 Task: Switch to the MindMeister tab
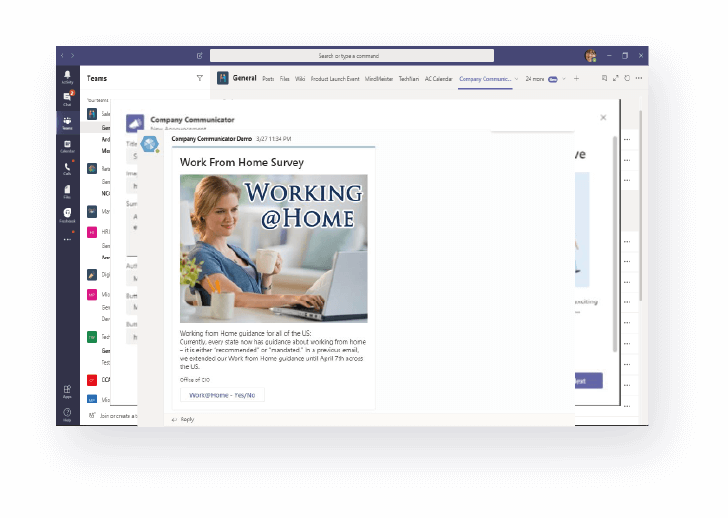tap(379, 79)
